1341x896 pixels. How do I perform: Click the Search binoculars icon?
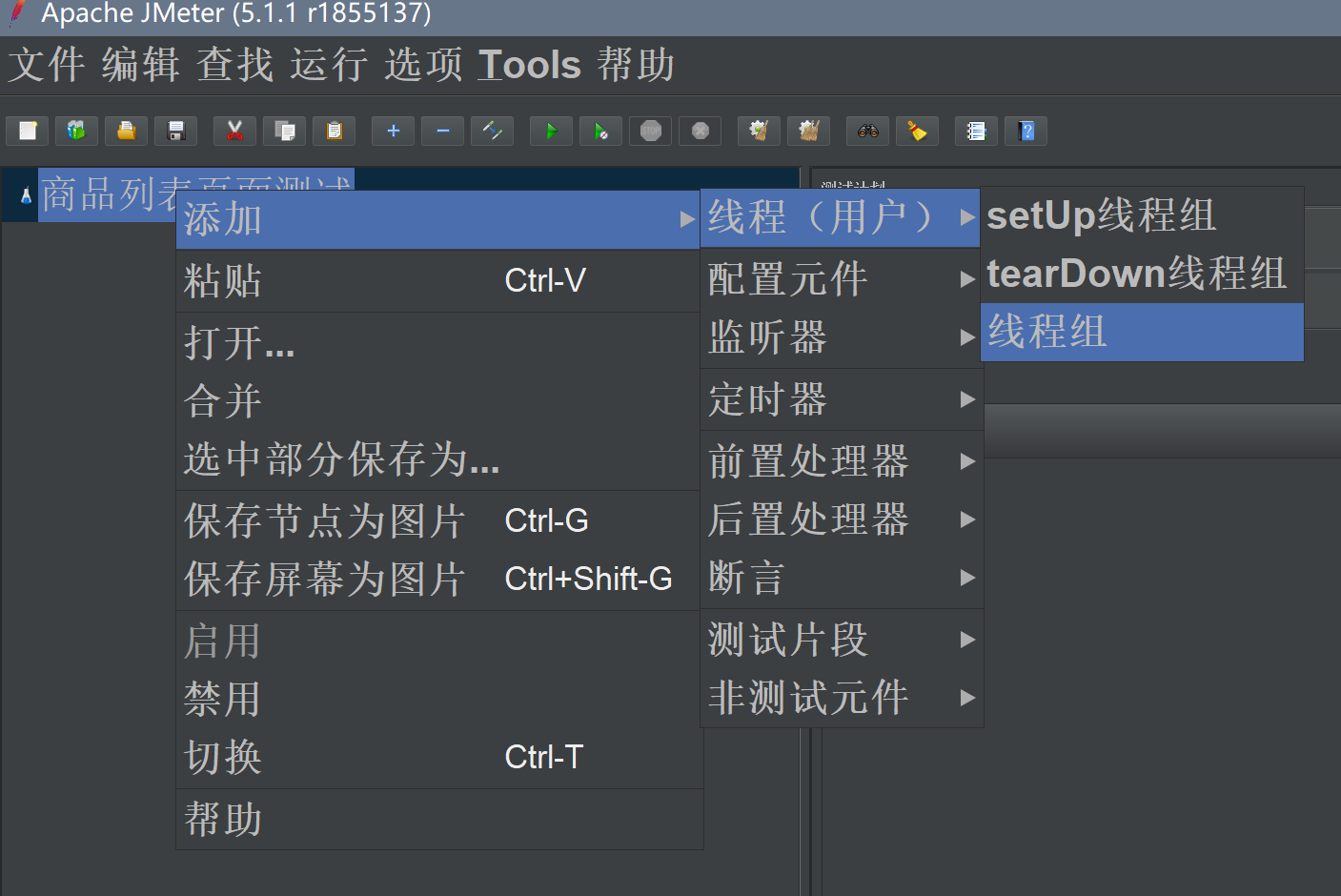(x=867, y=131)
